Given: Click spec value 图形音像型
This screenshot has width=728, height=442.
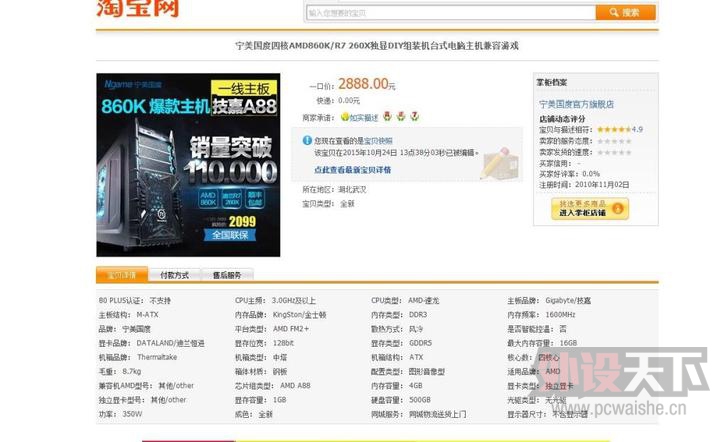Looking at the screenshot, I should [x=427, y=371].
